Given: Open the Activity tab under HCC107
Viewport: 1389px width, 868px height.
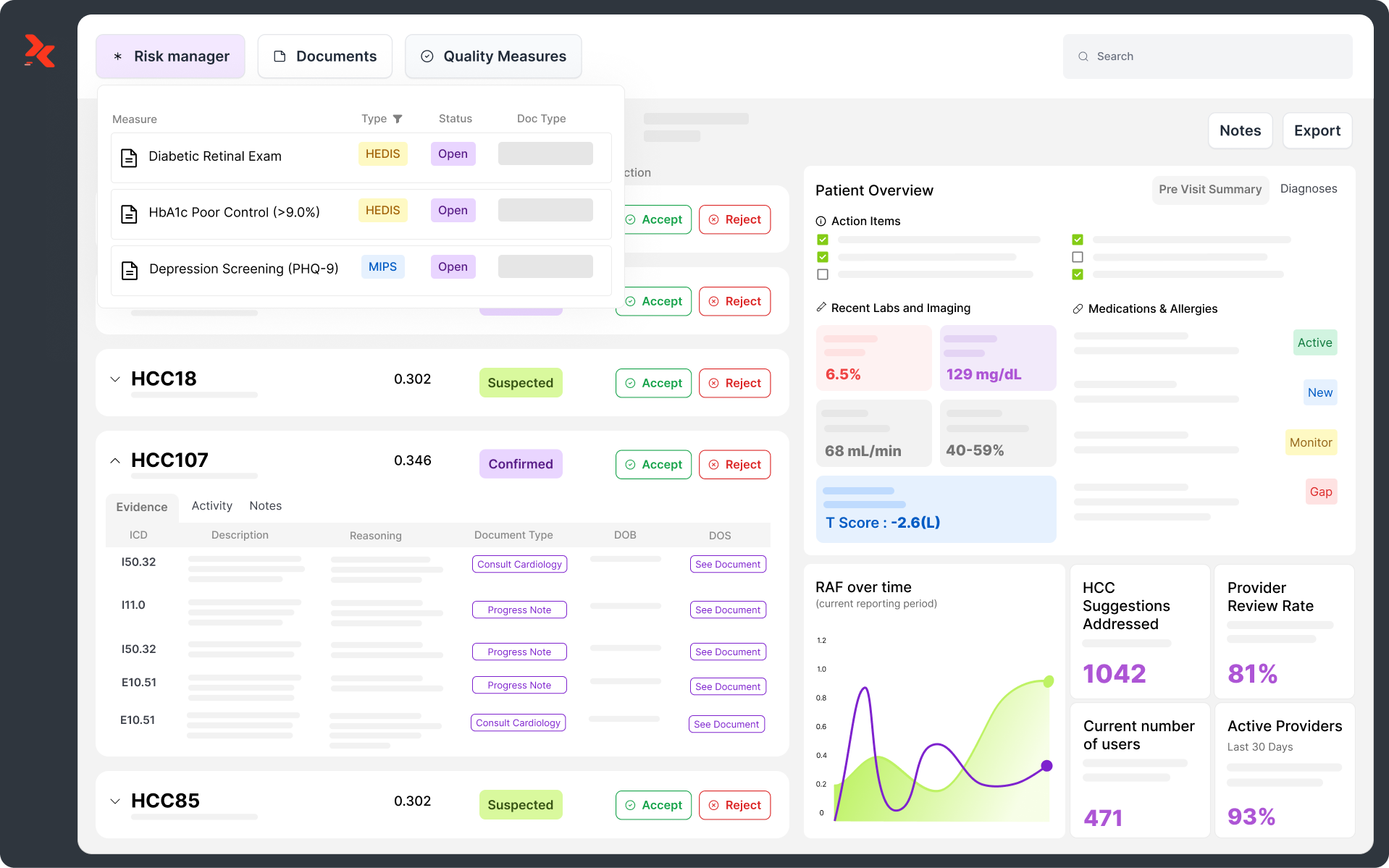Looking at the screenshot, I should click(x=211, y=506).
